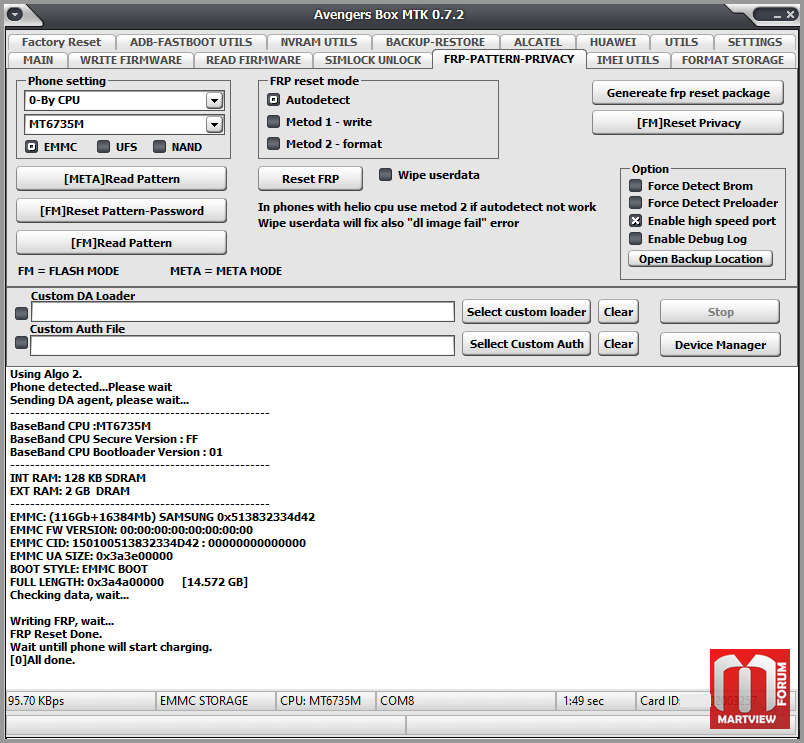Switch to MAIN tab
Screen dimensions: 804x743
(x=38, y=60)
